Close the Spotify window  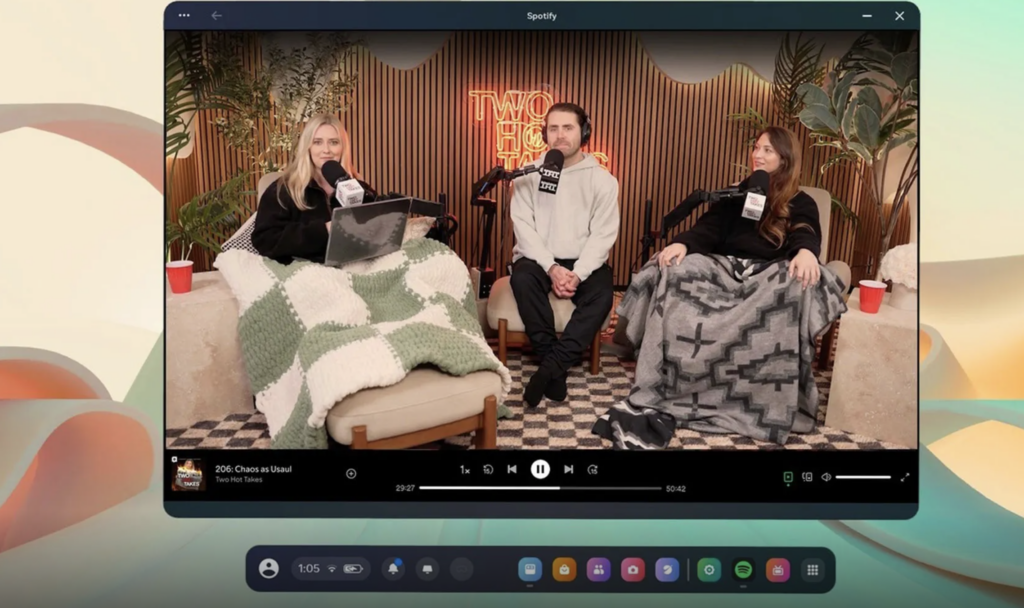899,16
